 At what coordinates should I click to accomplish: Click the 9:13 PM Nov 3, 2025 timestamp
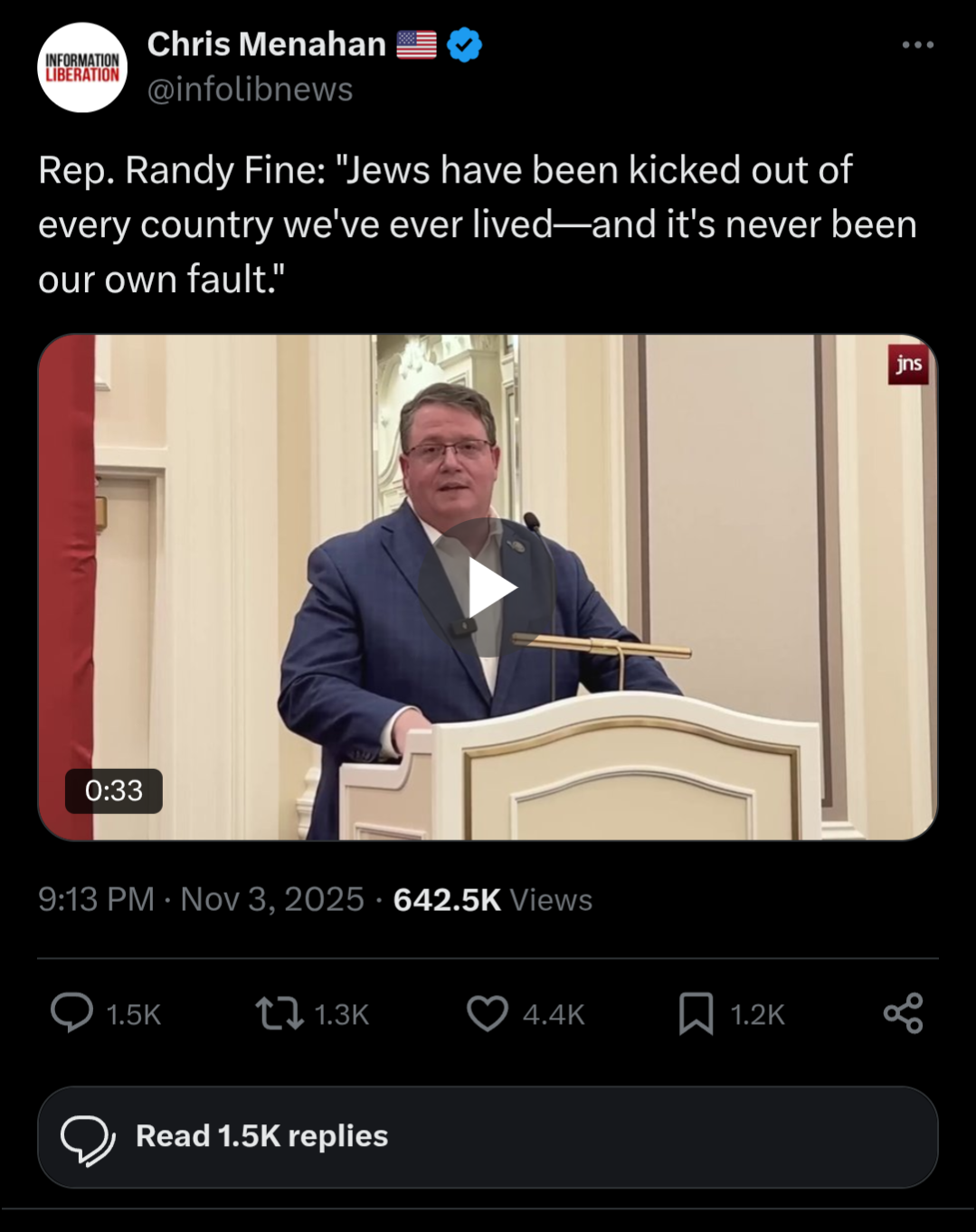[x=201, y=899]
